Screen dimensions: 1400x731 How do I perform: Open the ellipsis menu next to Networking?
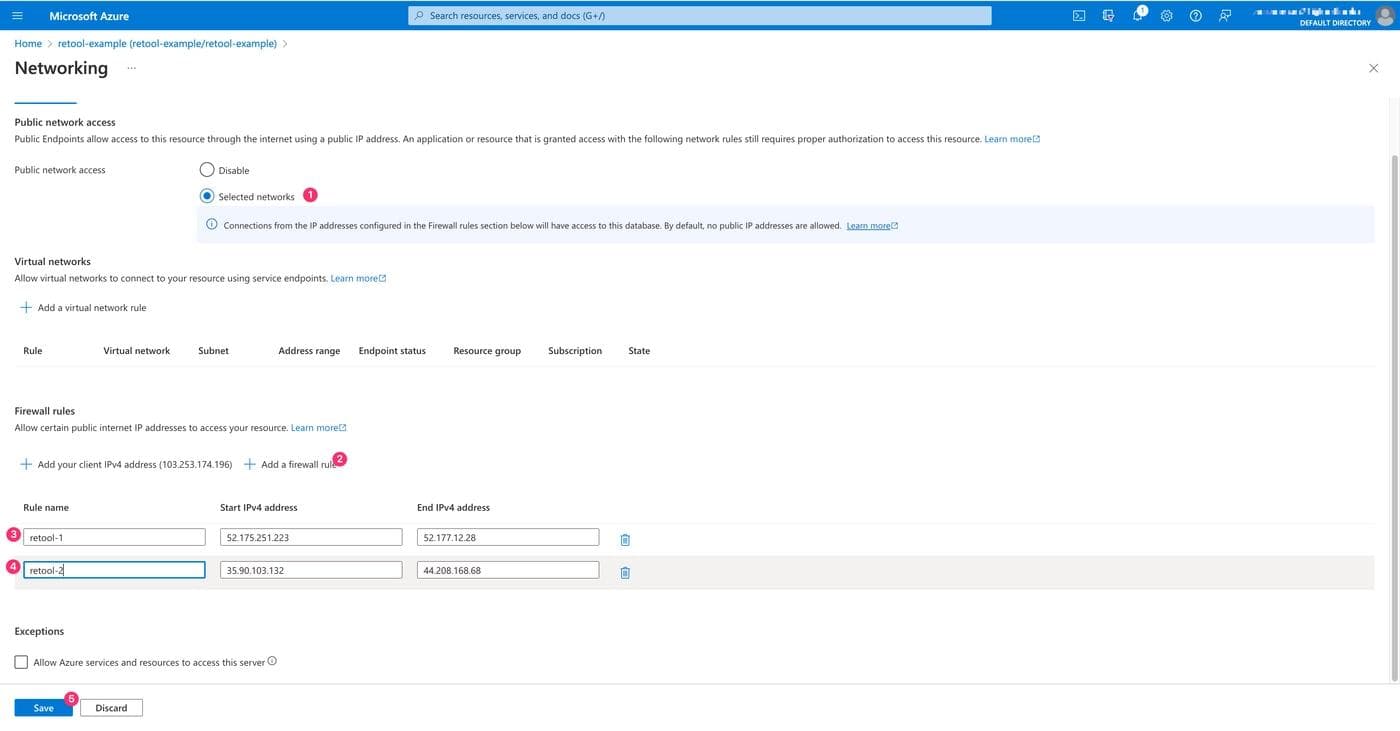pyautogui.click(x=131, y=68)
